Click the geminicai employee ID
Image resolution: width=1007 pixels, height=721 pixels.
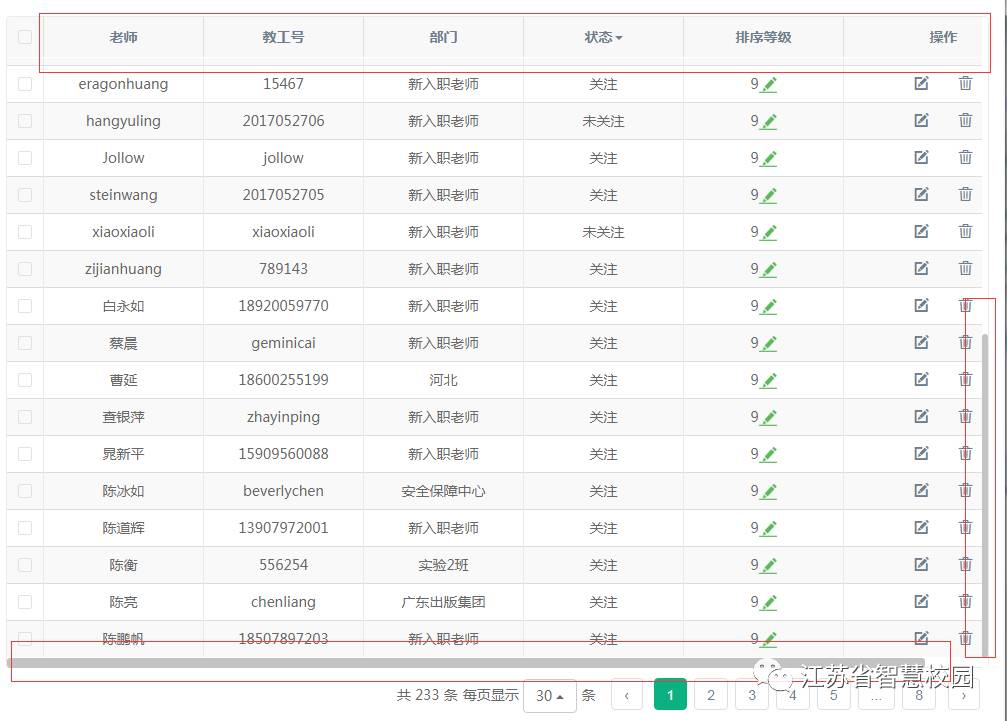coord(283,343)
